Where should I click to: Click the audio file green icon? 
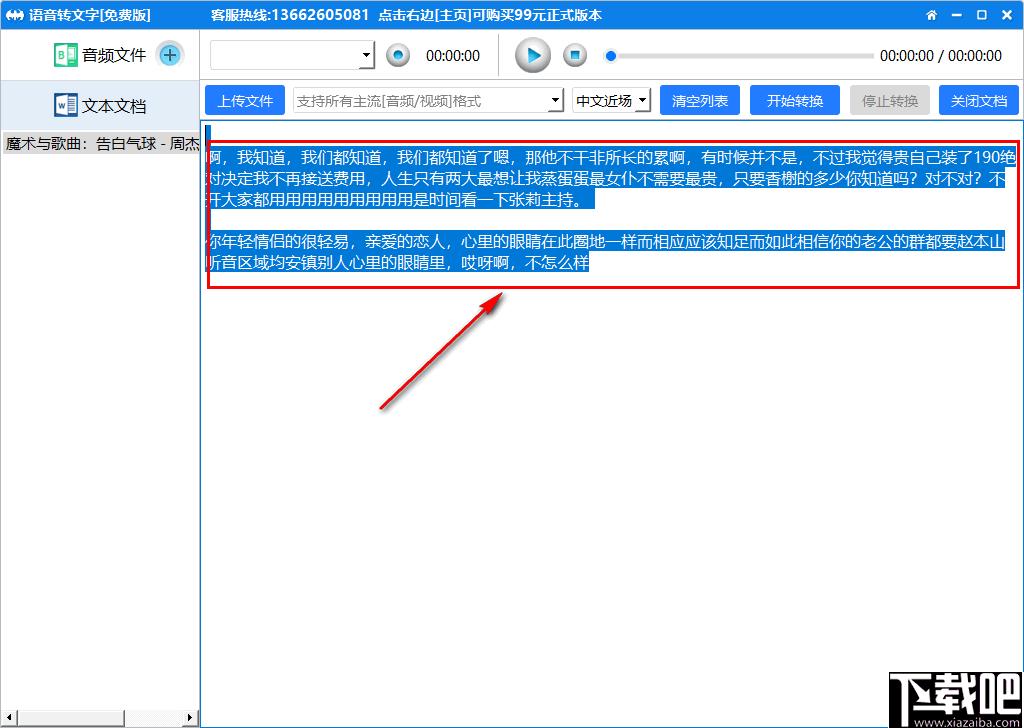(65, 55)
